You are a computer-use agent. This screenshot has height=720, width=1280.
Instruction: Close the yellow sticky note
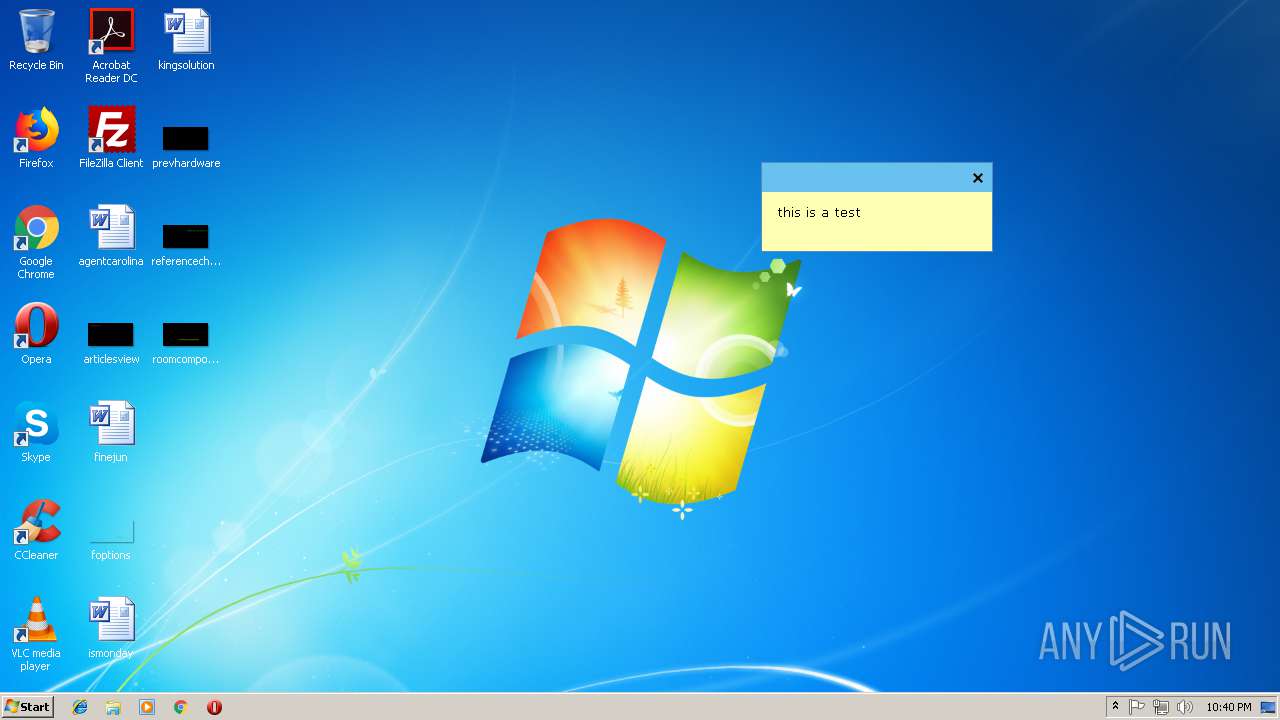978,178
